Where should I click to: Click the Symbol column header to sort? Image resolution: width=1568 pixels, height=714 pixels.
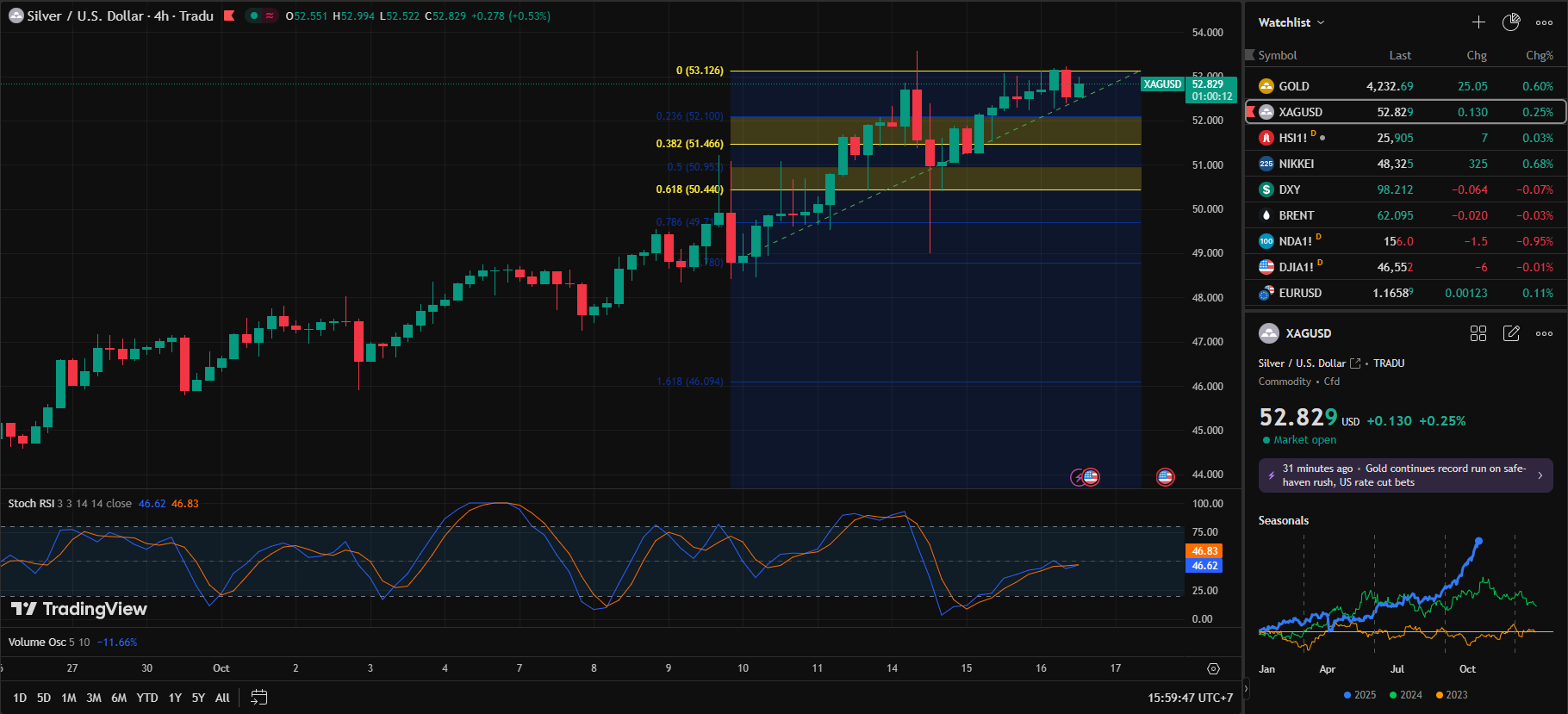(1277, 55)
